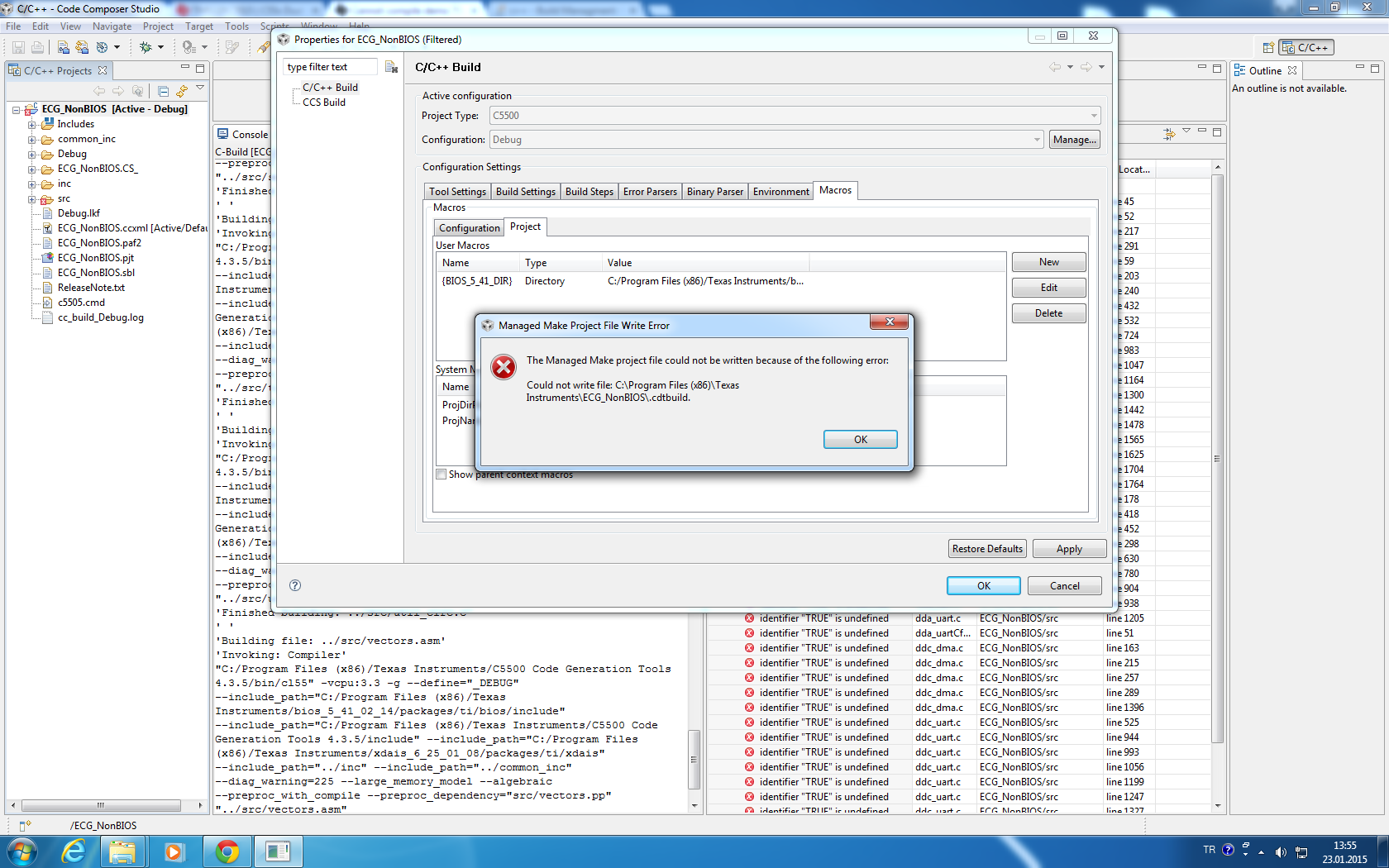This screenshot has width=1389, height=868.
Task: Expand the Debug folder node
Action: click(x=31, y=154)
